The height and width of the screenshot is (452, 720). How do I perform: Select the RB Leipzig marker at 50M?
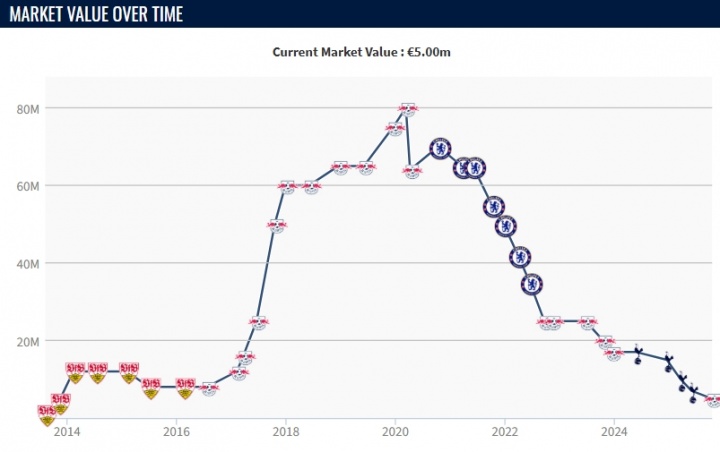pyautogui.click(x=276, y=226)
